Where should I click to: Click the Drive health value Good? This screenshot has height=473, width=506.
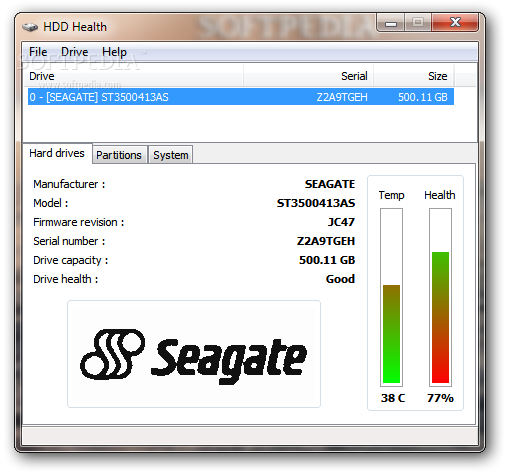(x=340, y=279)
